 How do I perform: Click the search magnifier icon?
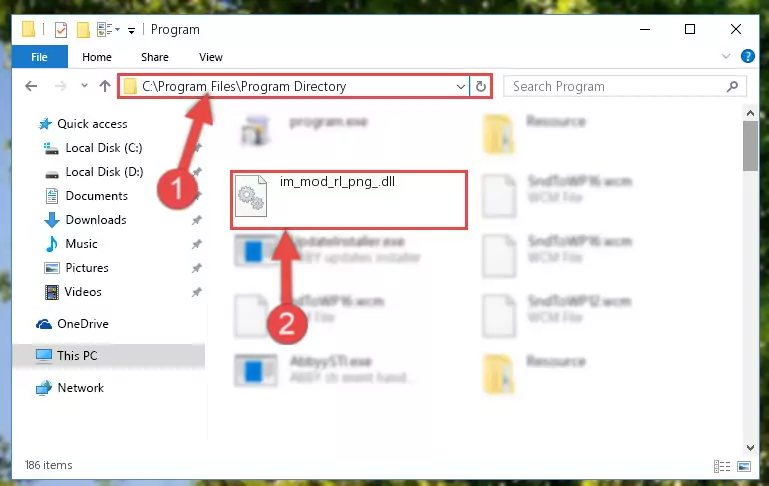[x=732, y=86]
